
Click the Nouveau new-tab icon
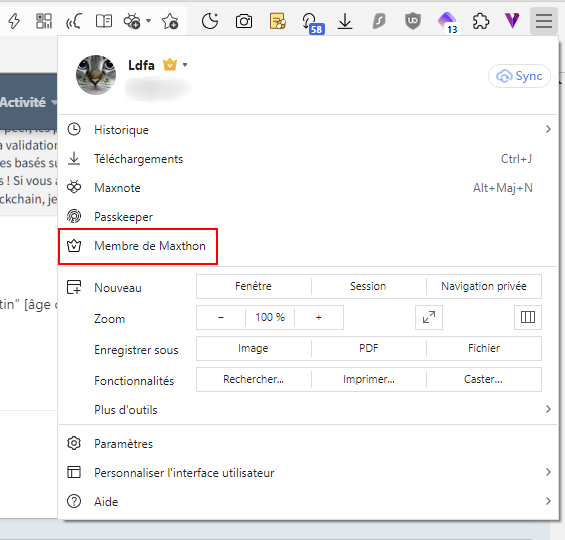(x=74, y=287)
